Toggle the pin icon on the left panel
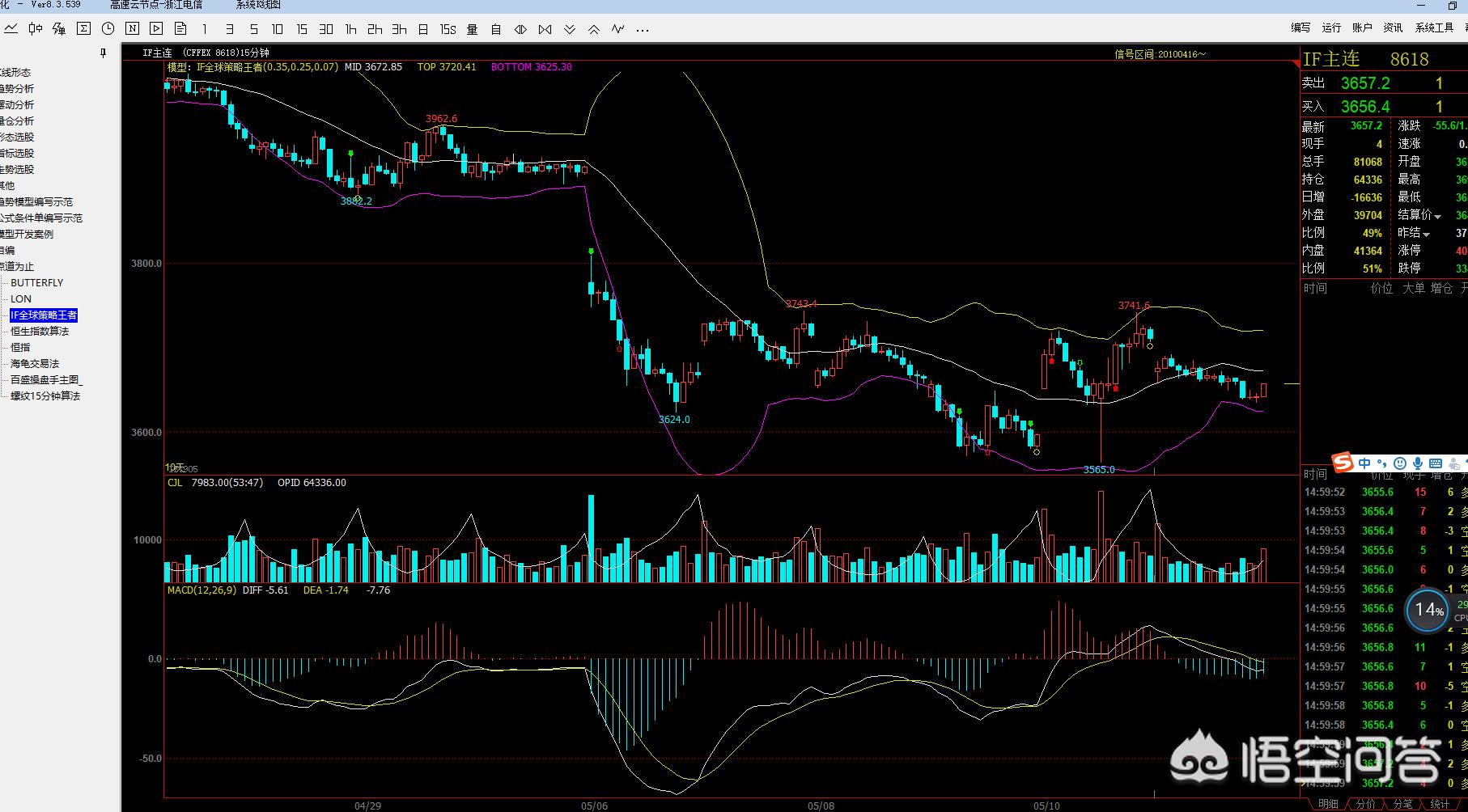This screenshot has width=1468, height=812. (x=103, y=53)
